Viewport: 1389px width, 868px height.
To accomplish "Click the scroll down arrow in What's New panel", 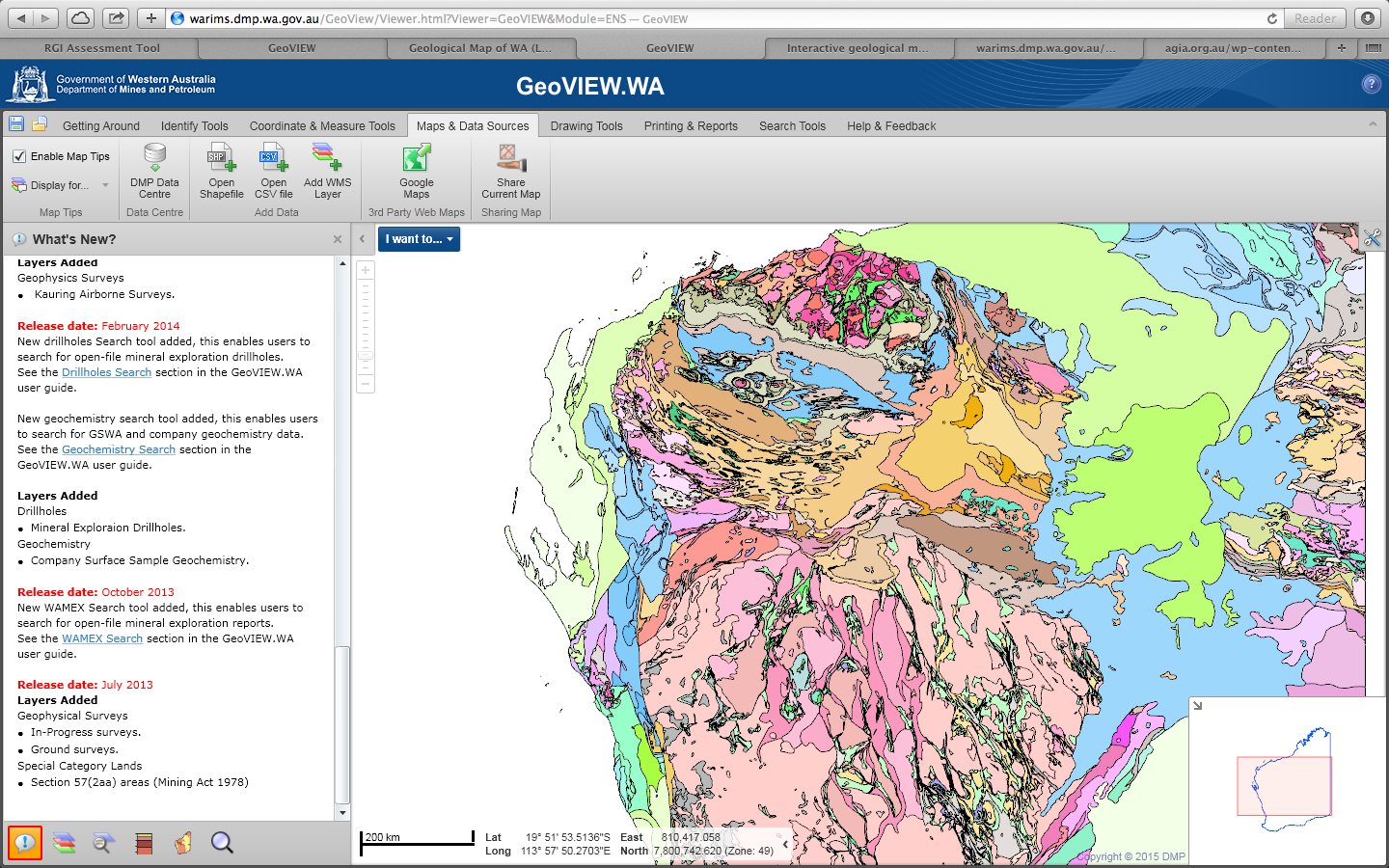I will tap(342, 813).
